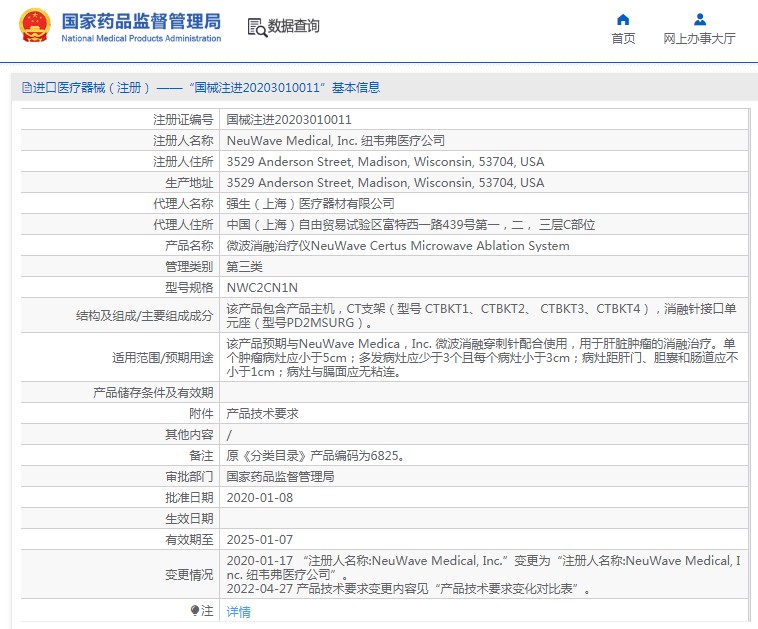This screenshot has height=629, width=758.
Task: Select model value NWC2CN1N
Action: click(262, 288)
